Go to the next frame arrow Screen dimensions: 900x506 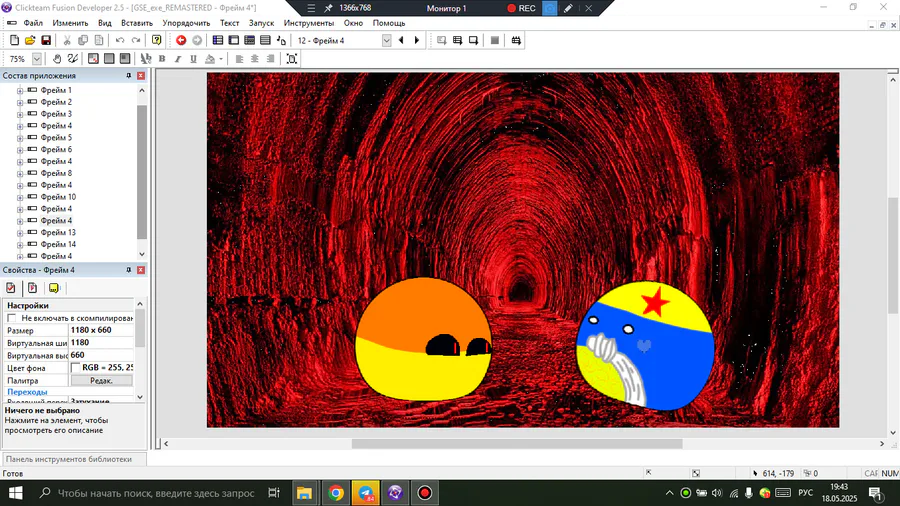417,40
